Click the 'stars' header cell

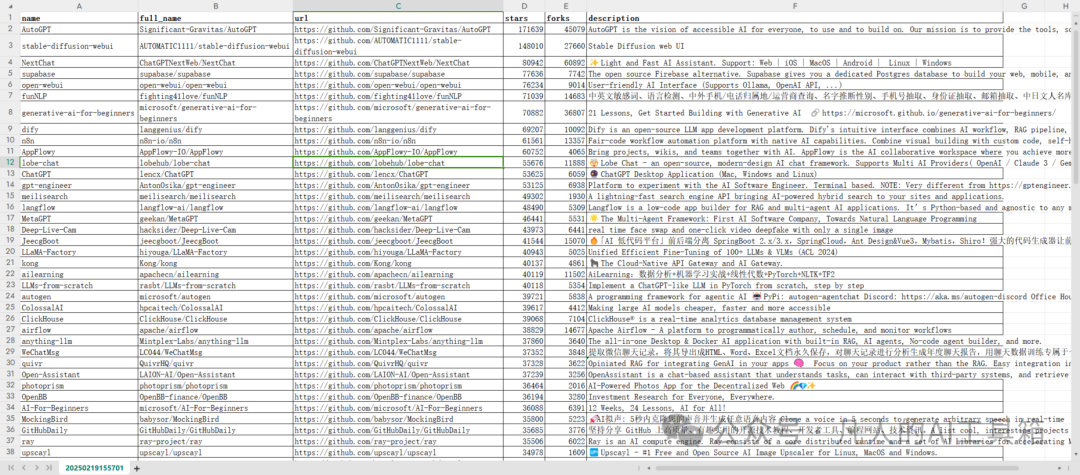point(523,18)
